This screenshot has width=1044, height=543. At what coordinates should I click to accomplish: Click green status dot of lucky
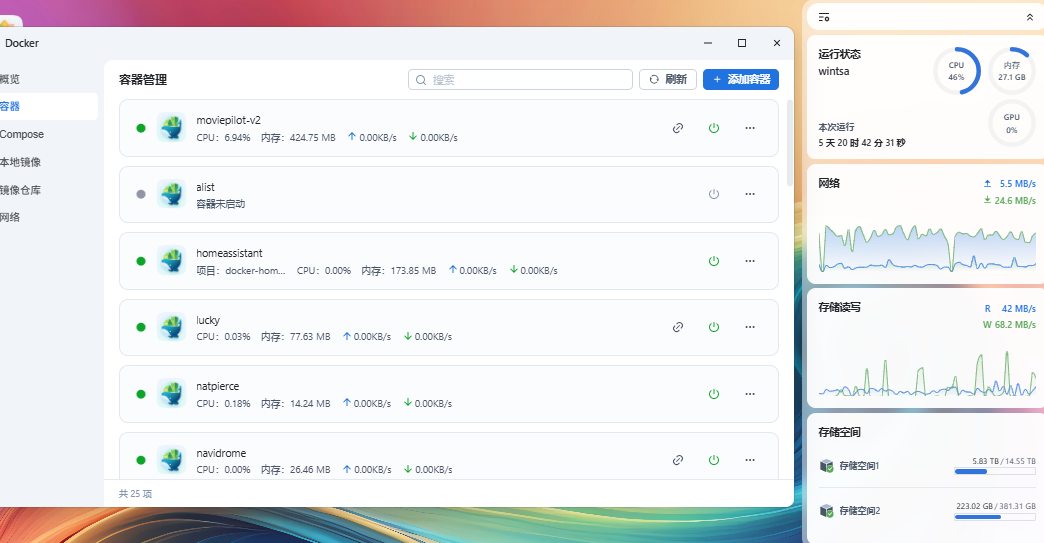[x=140, y=327]
